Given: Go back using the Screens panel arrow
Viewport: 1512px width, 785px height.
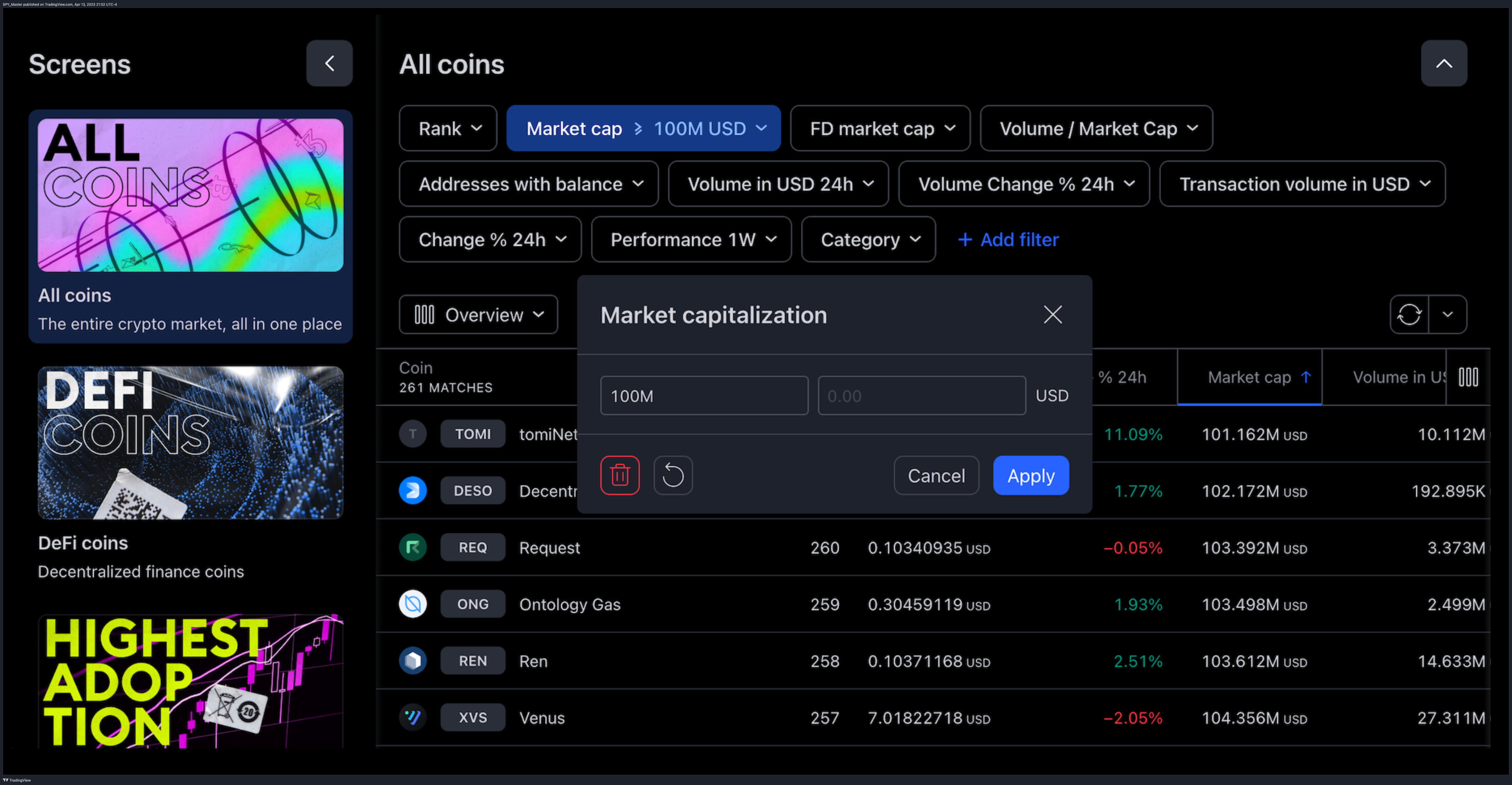Looking at the screenshot, I should [329, 63].
